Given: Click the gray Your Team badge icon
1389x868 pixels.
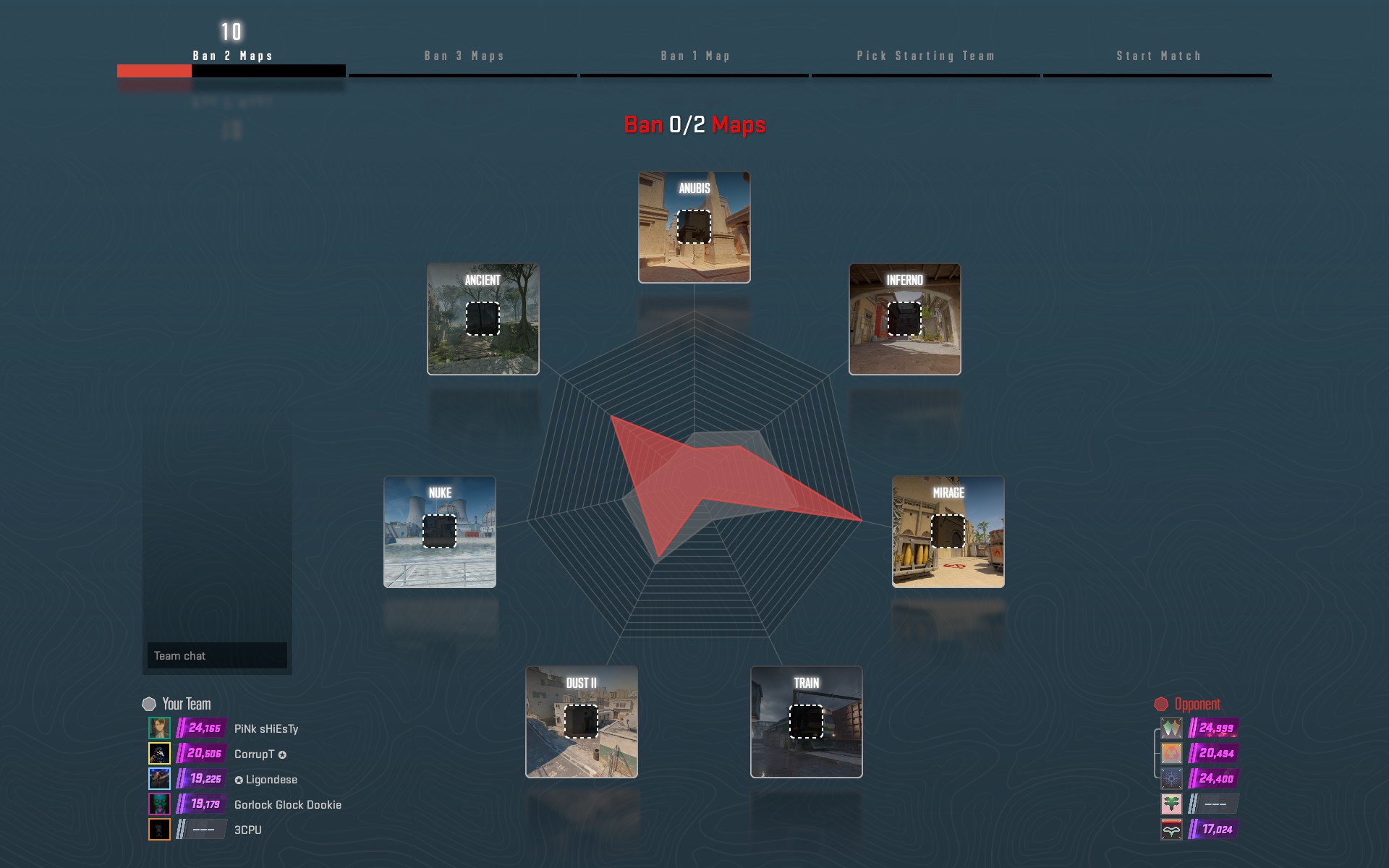Looking at the screenshot, I should [149, 704].
